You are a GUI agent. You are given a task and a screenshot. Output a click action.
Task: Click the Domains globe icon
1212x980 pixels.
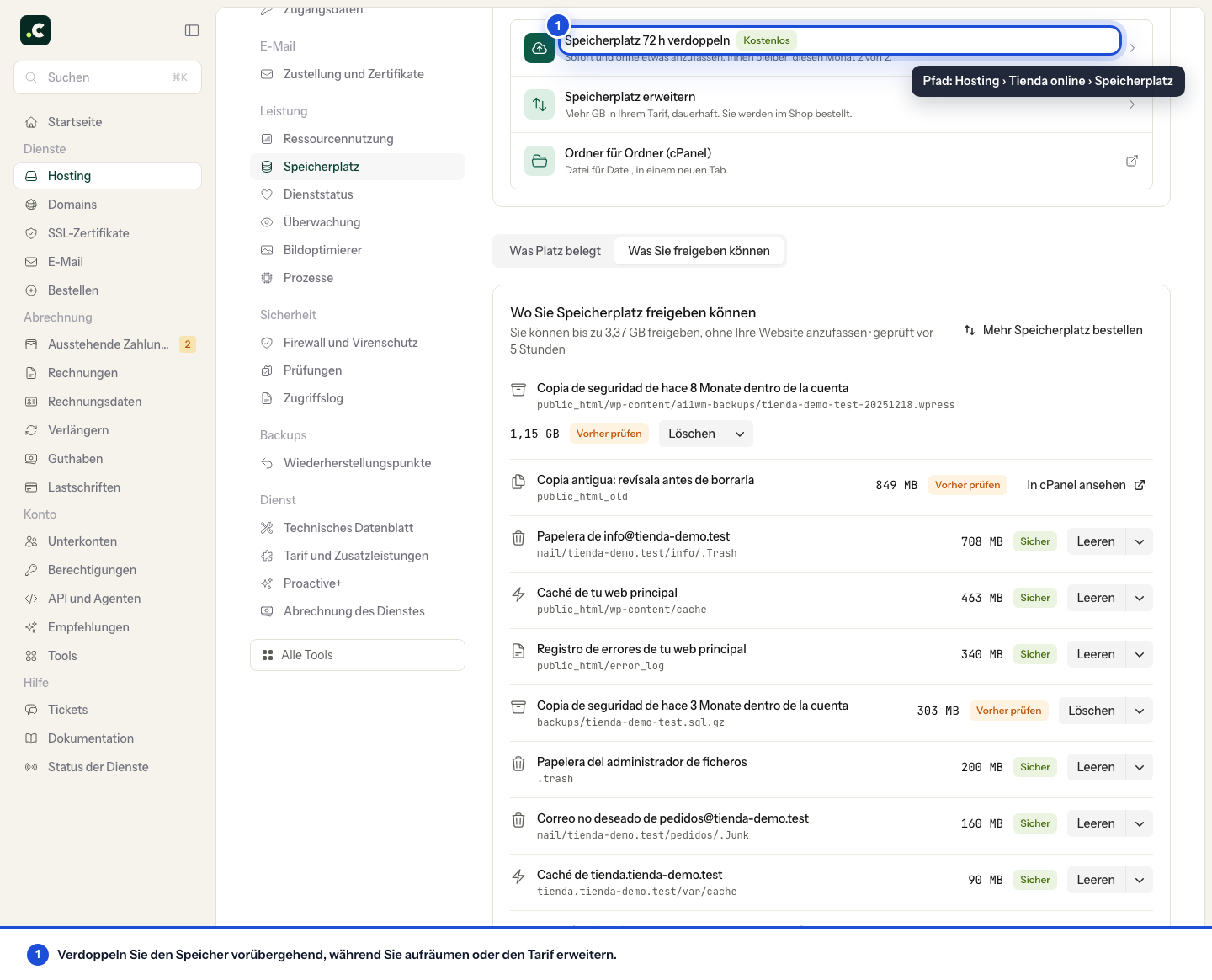[x=31, y=205]
